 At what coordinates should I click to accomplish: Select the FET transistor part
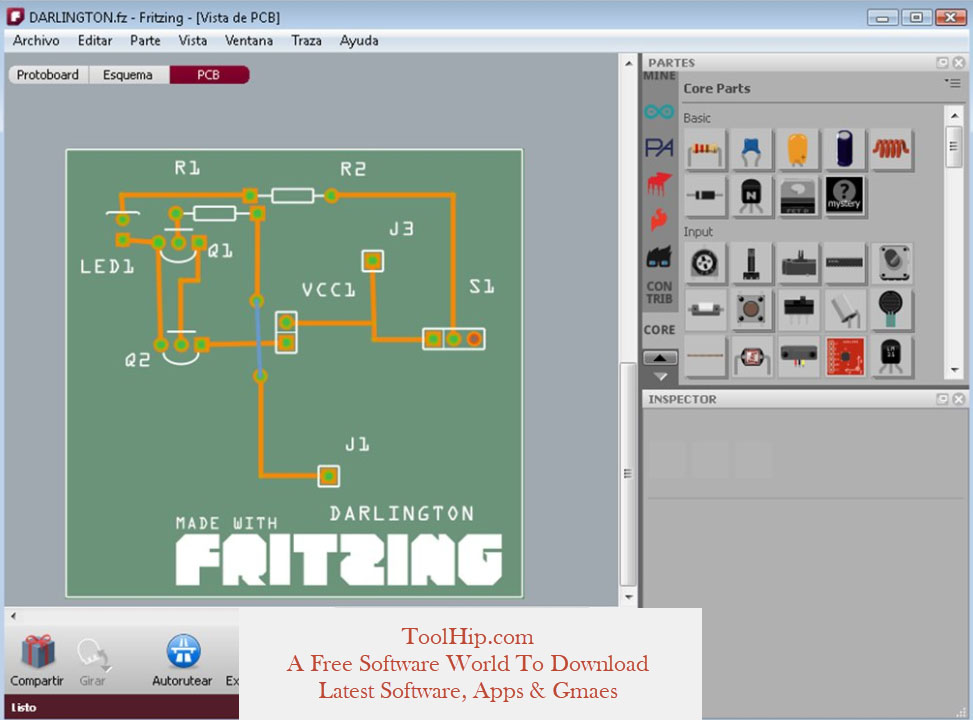click(x=798, y=196)
